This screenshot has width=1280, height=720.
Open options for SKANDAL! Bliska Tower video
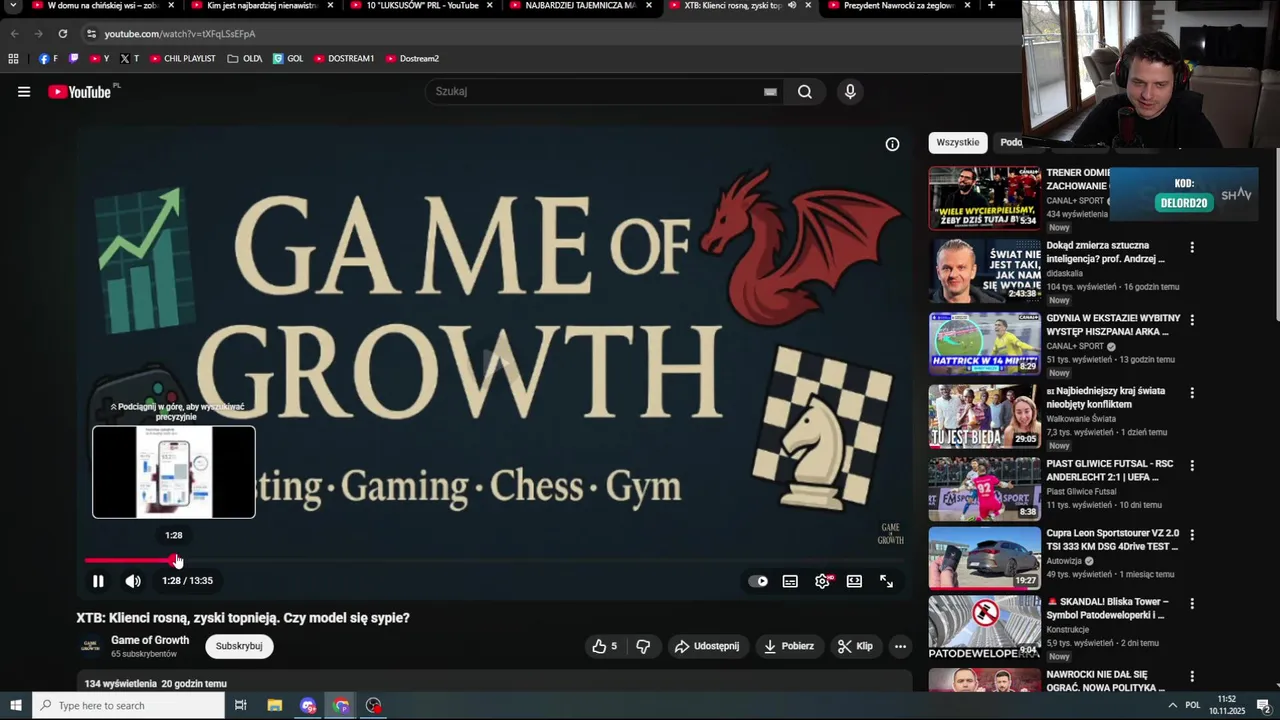pyautogui.click(x=1191, y=604)
